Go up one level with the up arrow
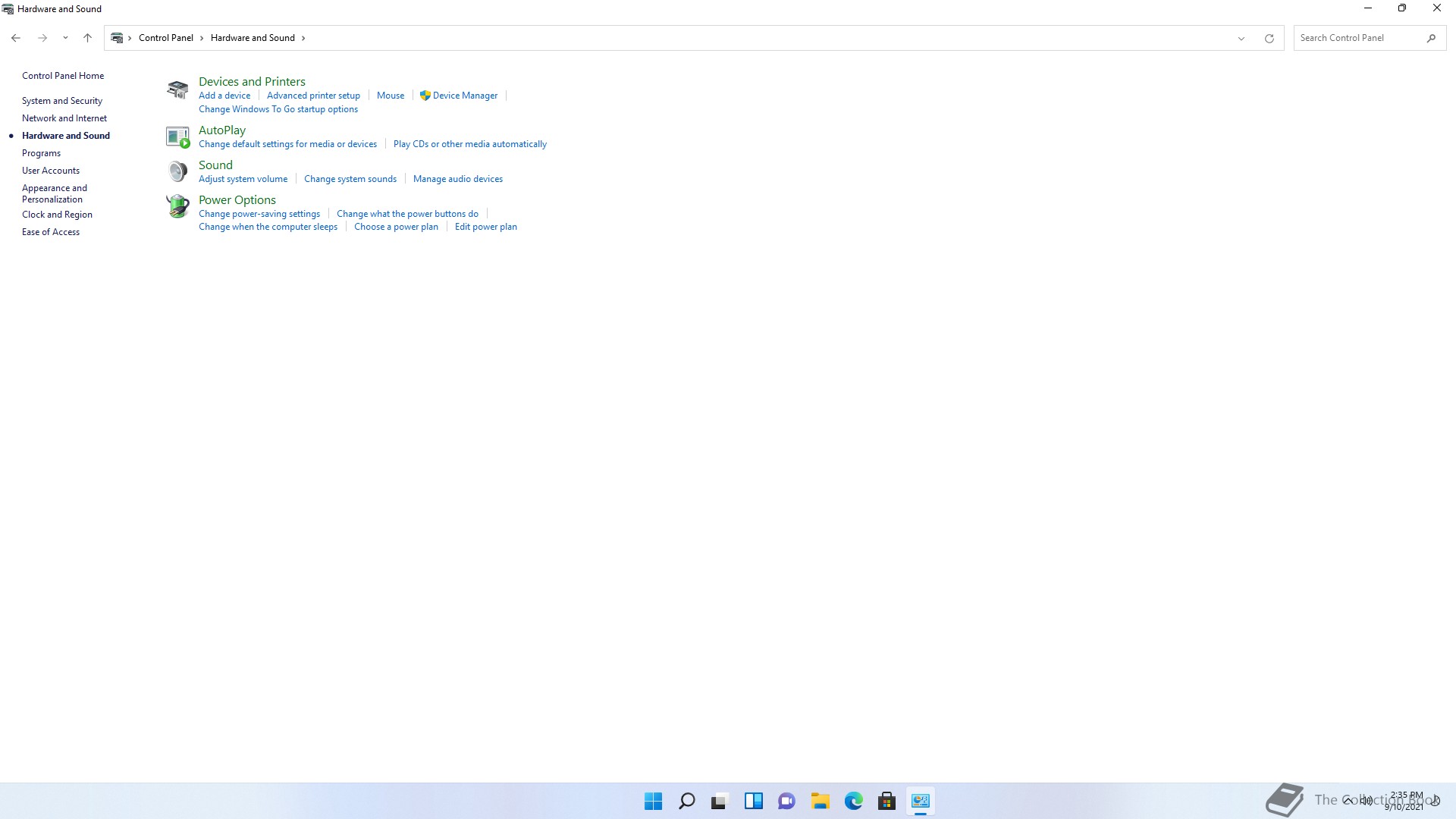The width and height of the screenshot is (1456, 819). click(x=87, y=38)
